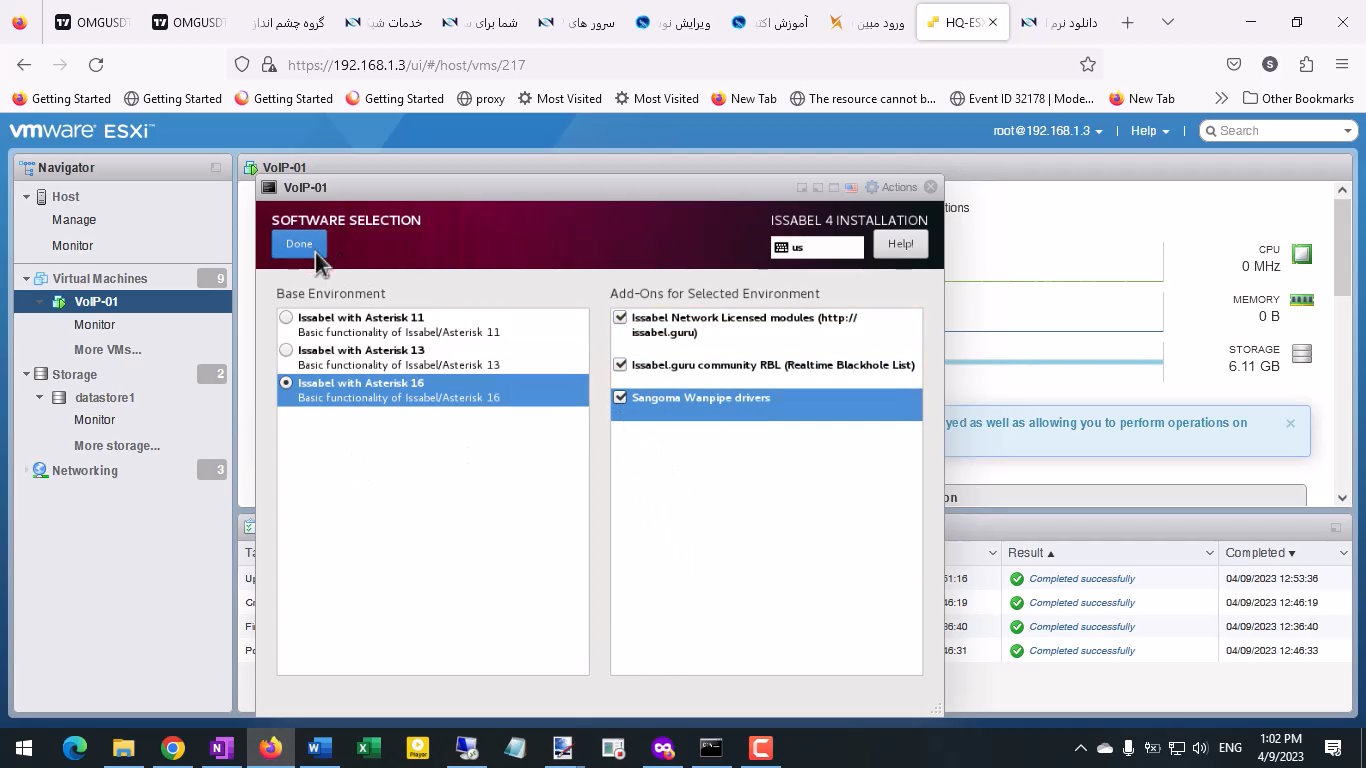Open Networking in Navigator

tap(84, 471)
